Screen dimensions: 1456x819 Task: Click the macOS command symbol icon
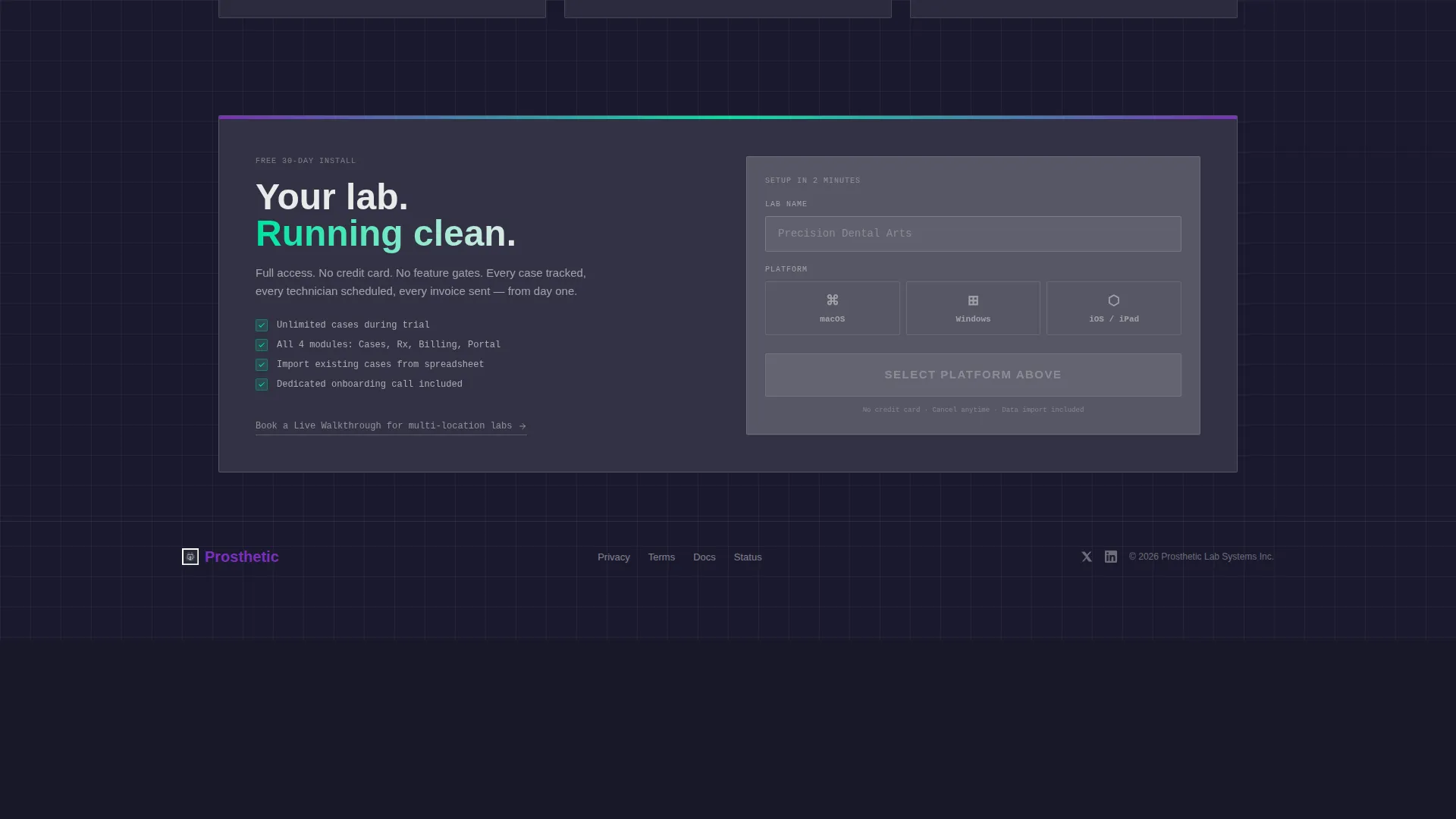point(832,300)
